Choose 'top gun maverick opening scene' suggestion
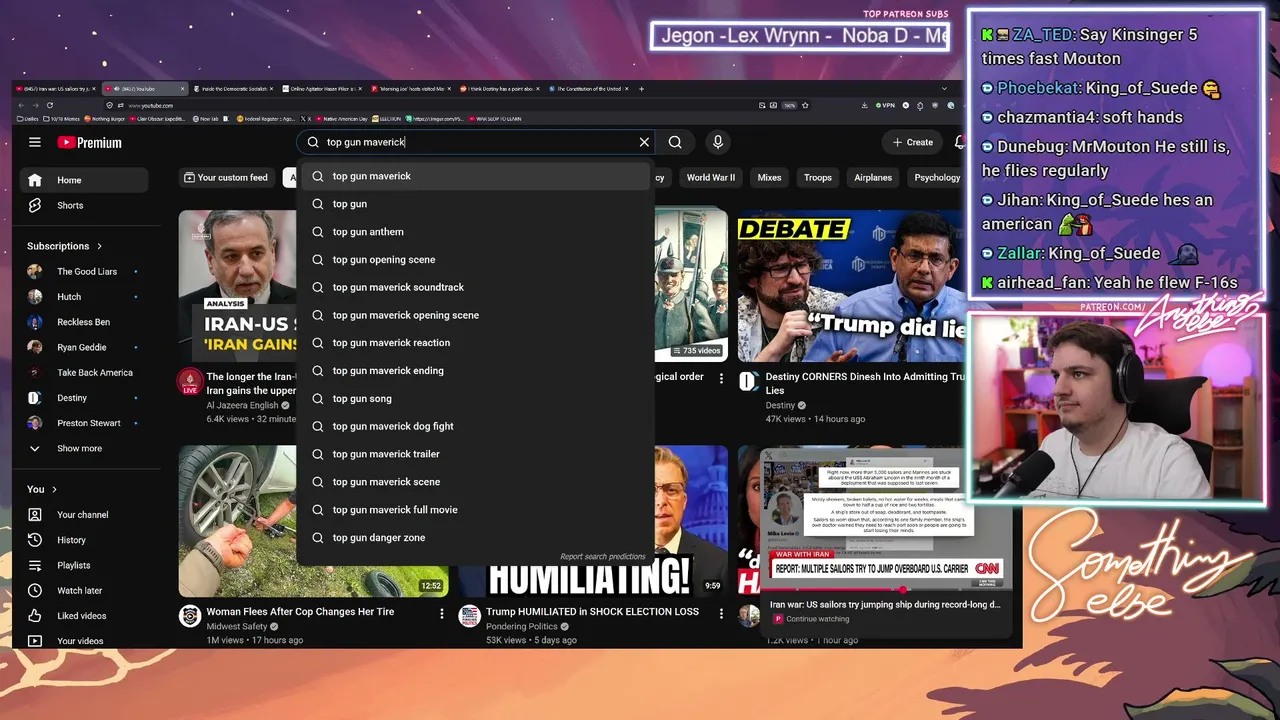Screen dimensions: 1280x720 (x=476, y=315)
